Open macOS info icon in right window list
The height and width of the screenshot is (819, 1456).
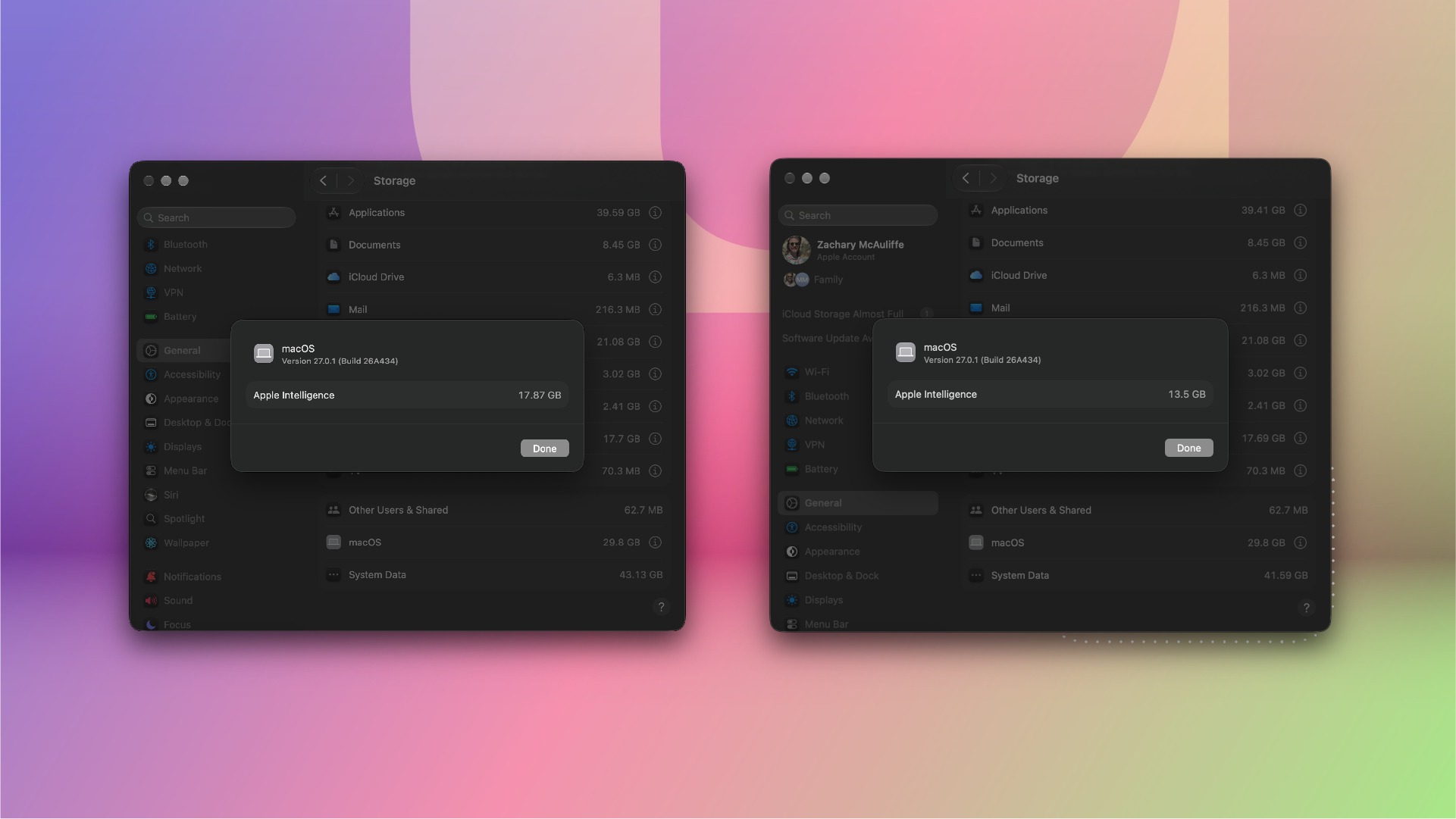click(1301, 542)
